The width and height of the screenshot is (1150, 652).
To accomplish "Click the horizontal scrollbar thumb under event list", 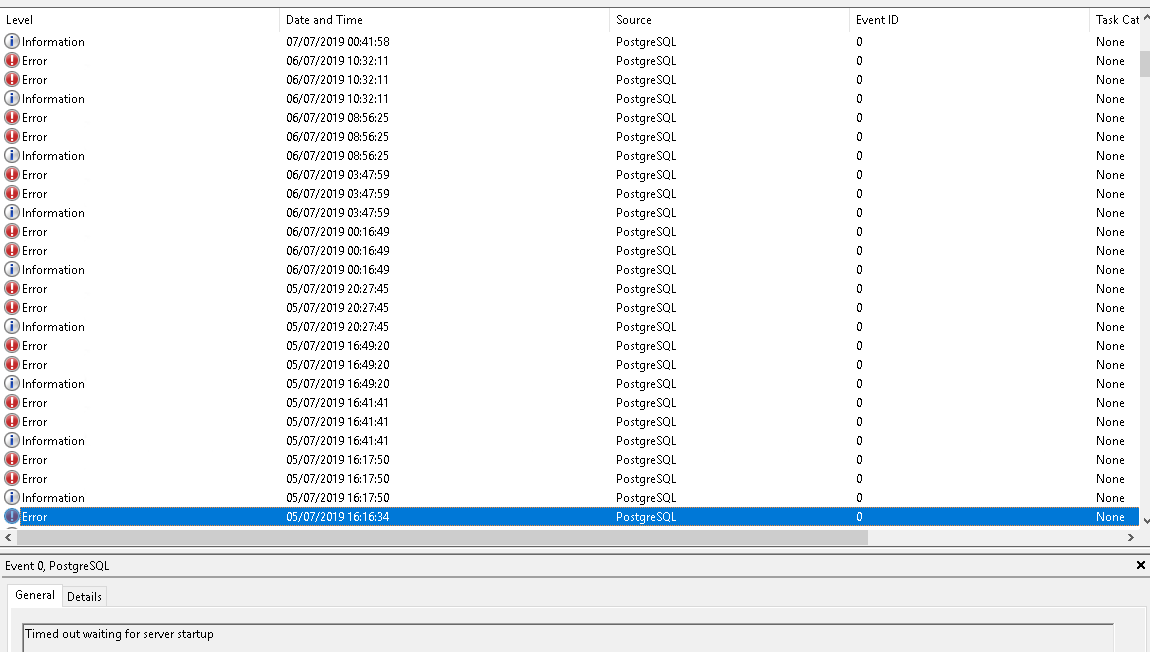I will click(440, 538).
